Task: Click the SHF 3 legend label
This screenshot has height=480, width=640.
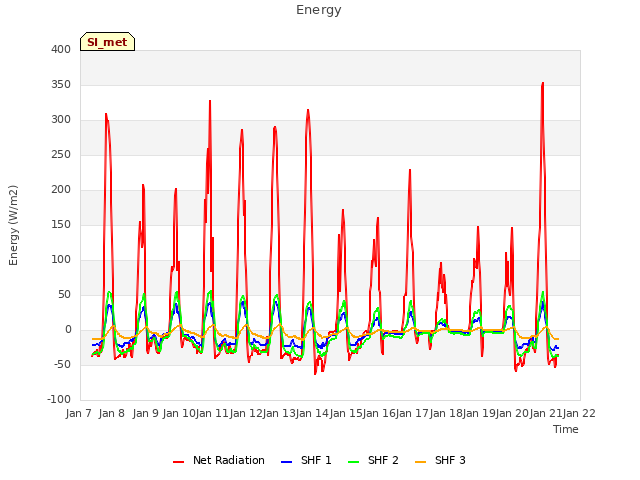Action: 450,460
